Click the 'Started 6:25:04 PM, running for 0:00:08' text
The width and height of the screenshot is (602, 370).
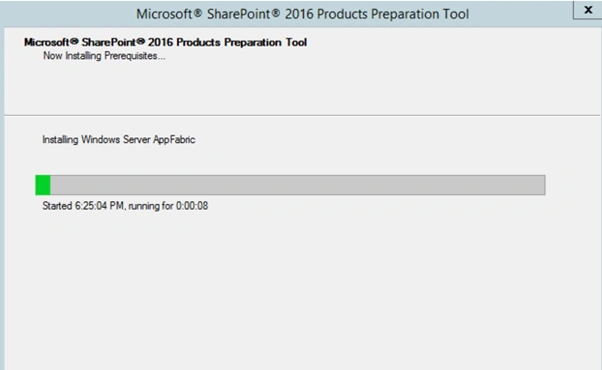click(x=125, y=206)
